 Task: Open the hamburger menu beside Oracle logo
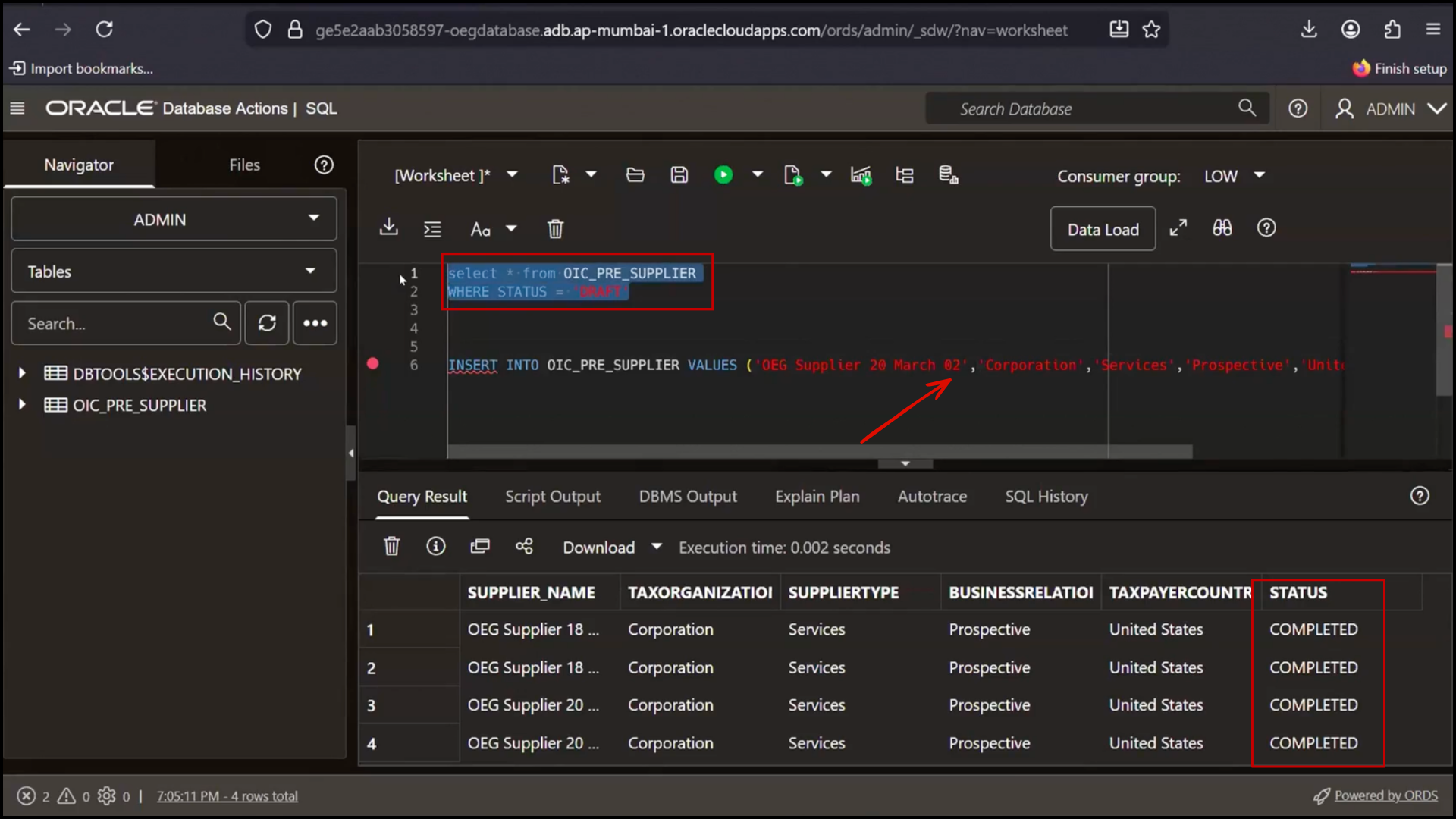click(17, 108)
